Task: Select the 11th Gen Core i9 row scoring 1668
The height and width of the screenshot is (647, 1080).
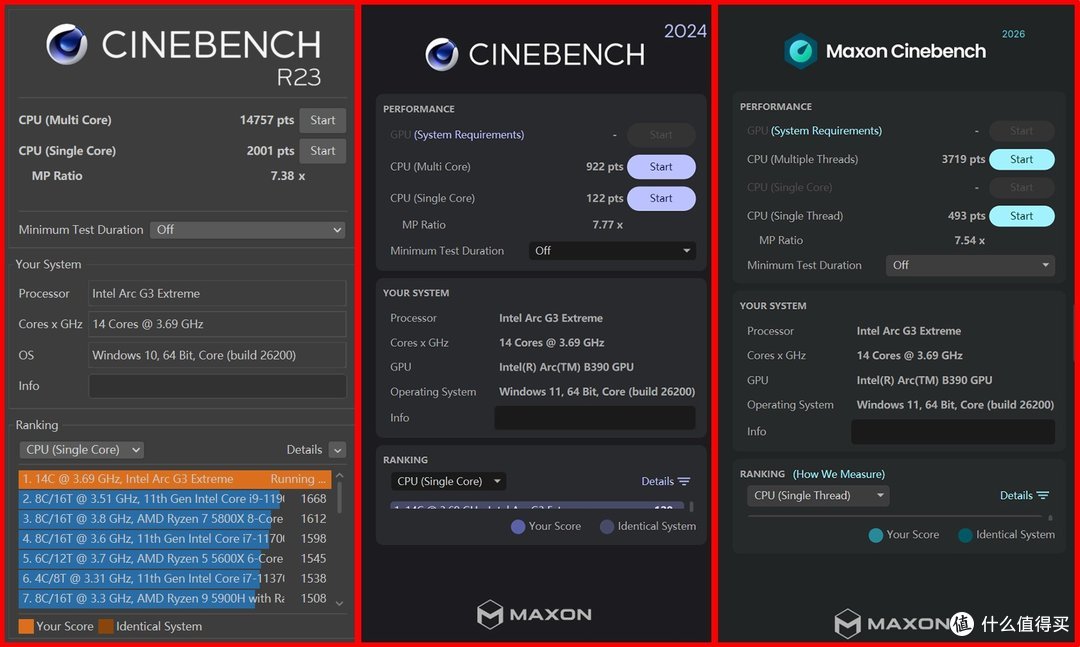Action: 175,499
